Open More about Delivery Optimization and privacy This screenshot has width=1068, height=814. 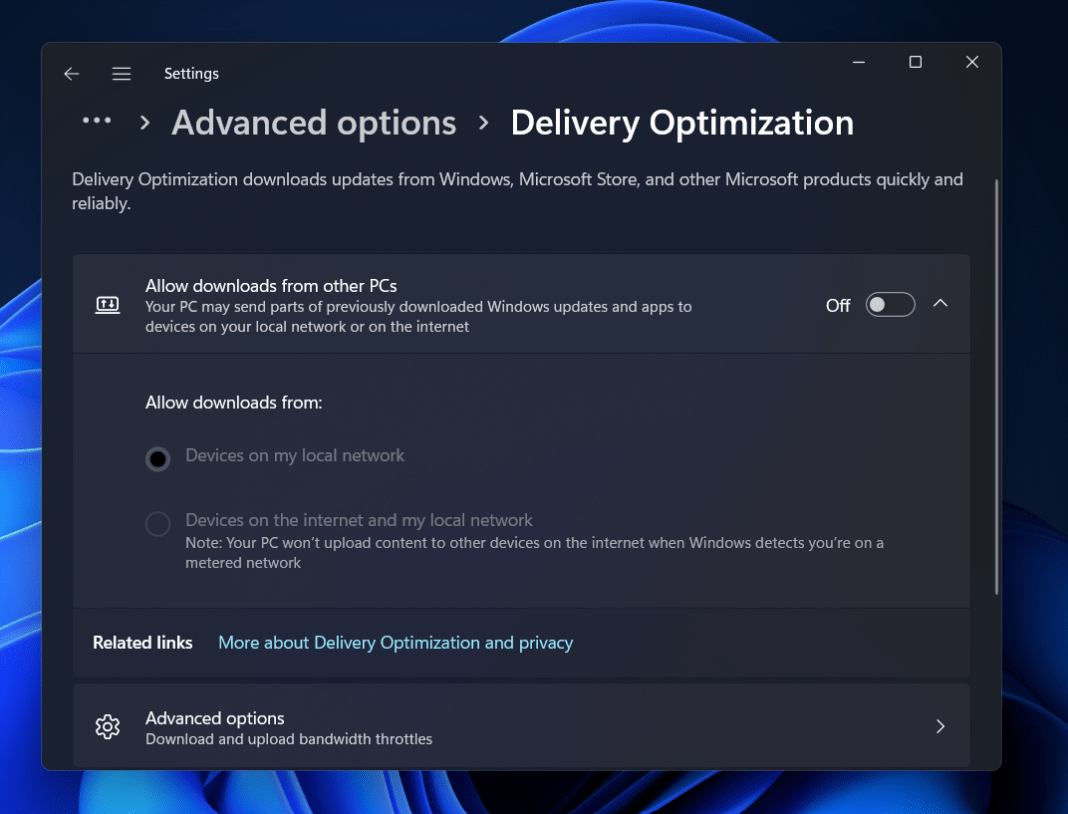395,643
